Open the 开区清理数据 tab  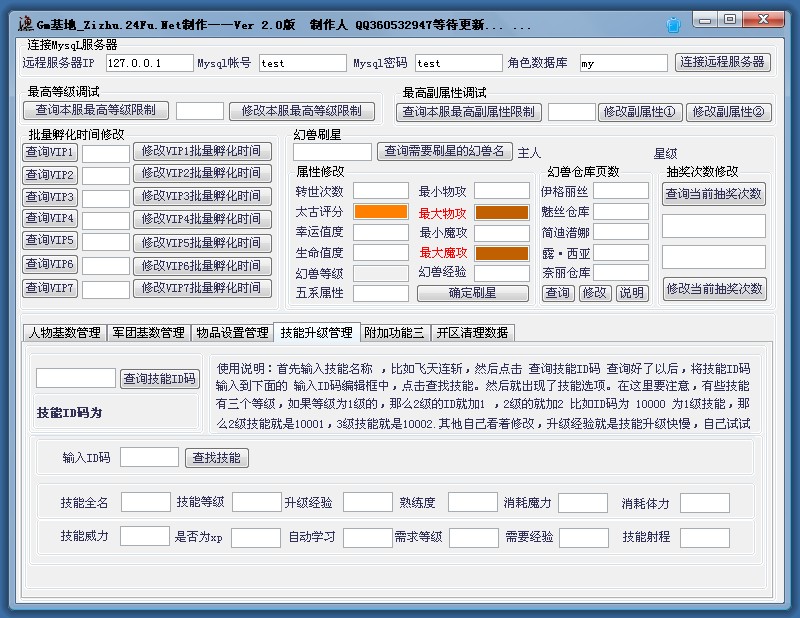(472, 332)
